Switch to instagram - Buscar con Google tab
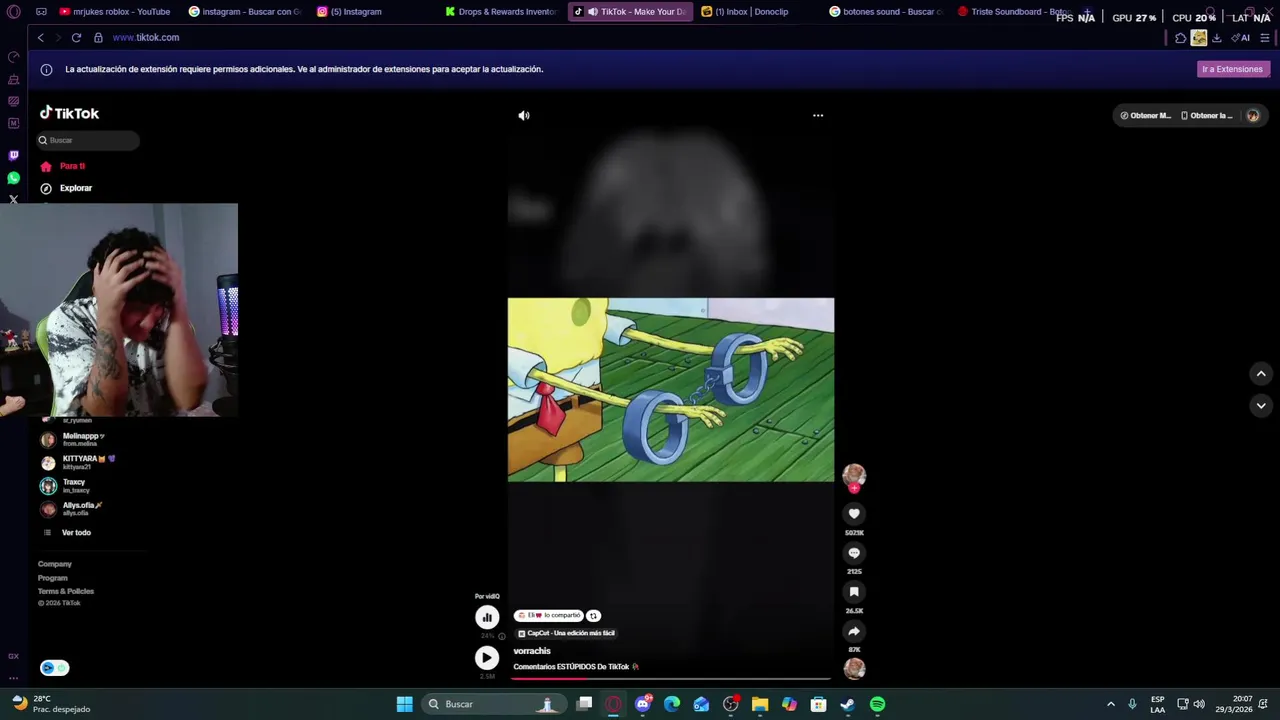 (x=245, y=12)
